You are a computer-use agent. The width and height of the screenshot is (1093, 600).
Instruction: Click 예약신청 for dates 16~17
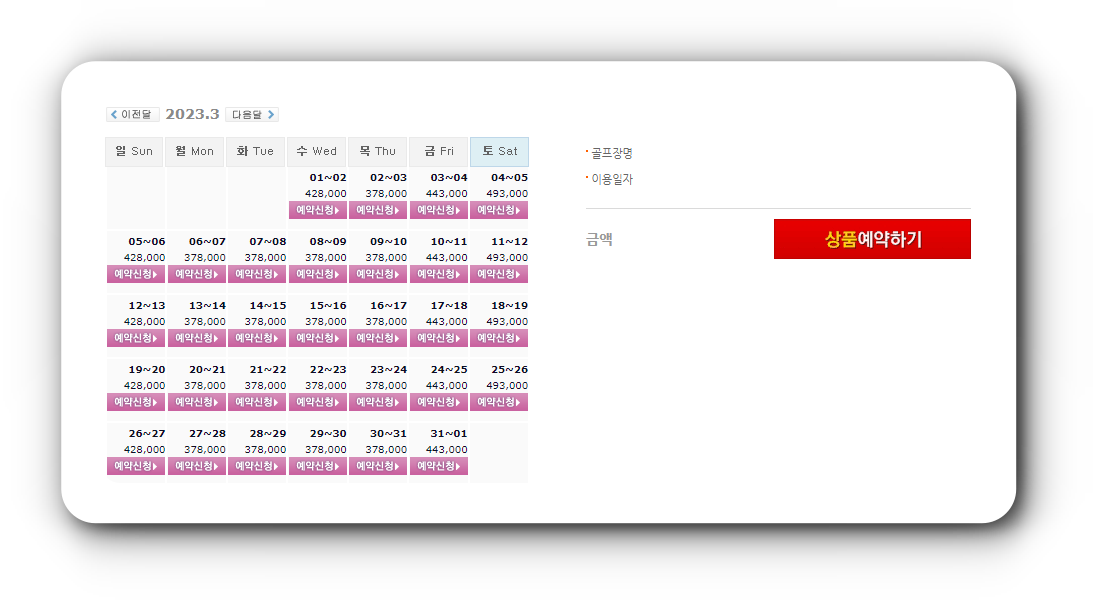[378, 338]
